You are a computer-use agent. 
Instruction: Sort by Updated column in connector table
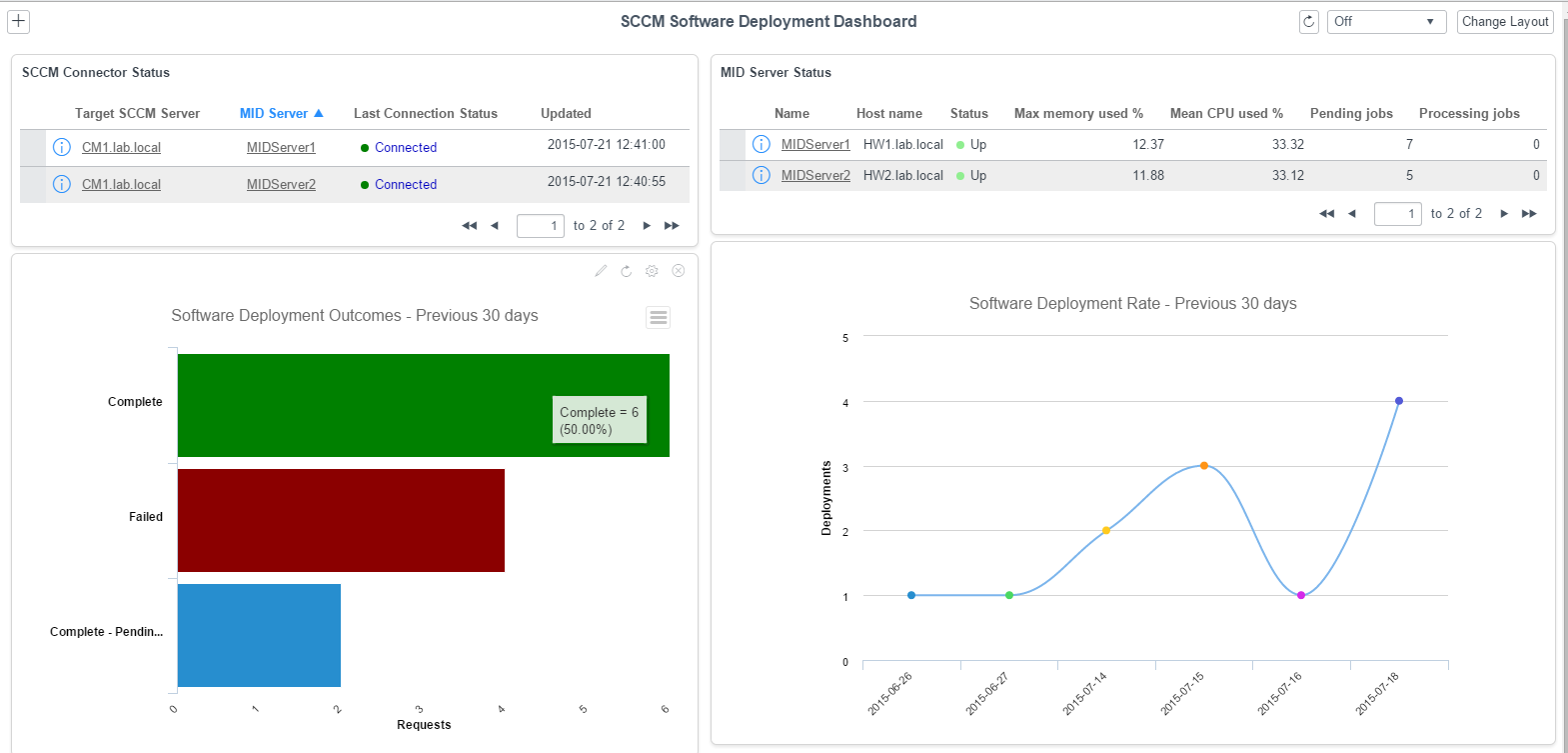click(x=566, y=113)
